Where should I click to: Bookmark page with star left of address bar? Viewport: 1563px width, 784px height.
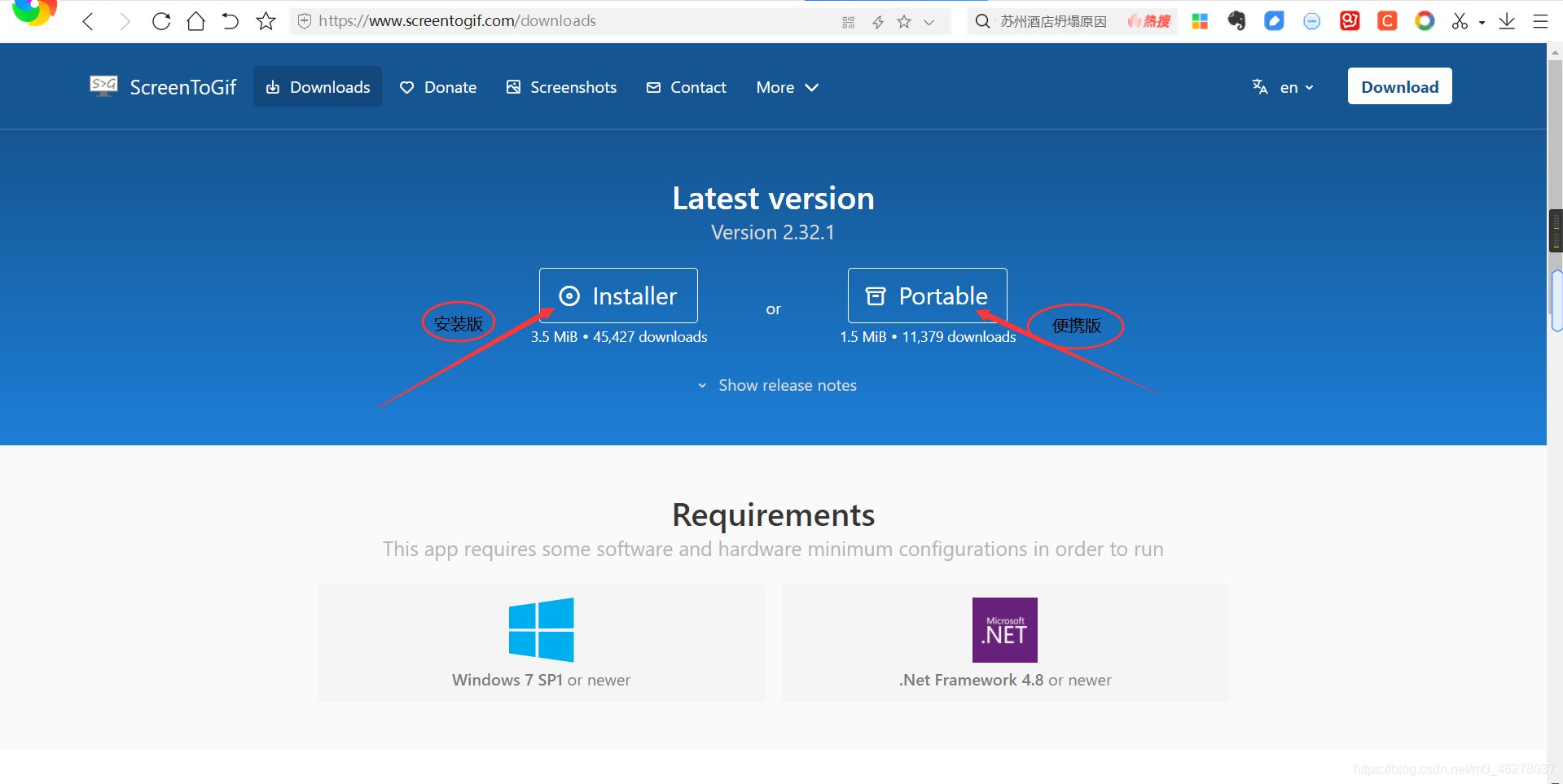pos(266,21)
